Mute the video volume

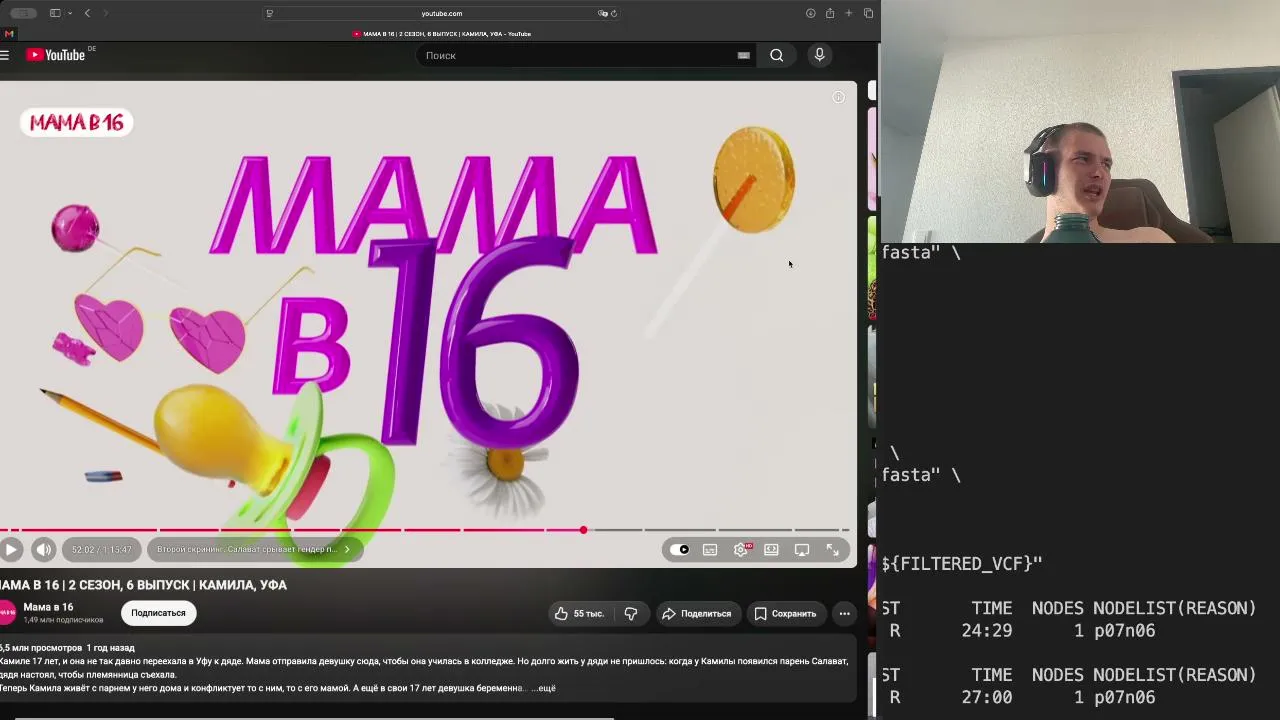[43, 549]
